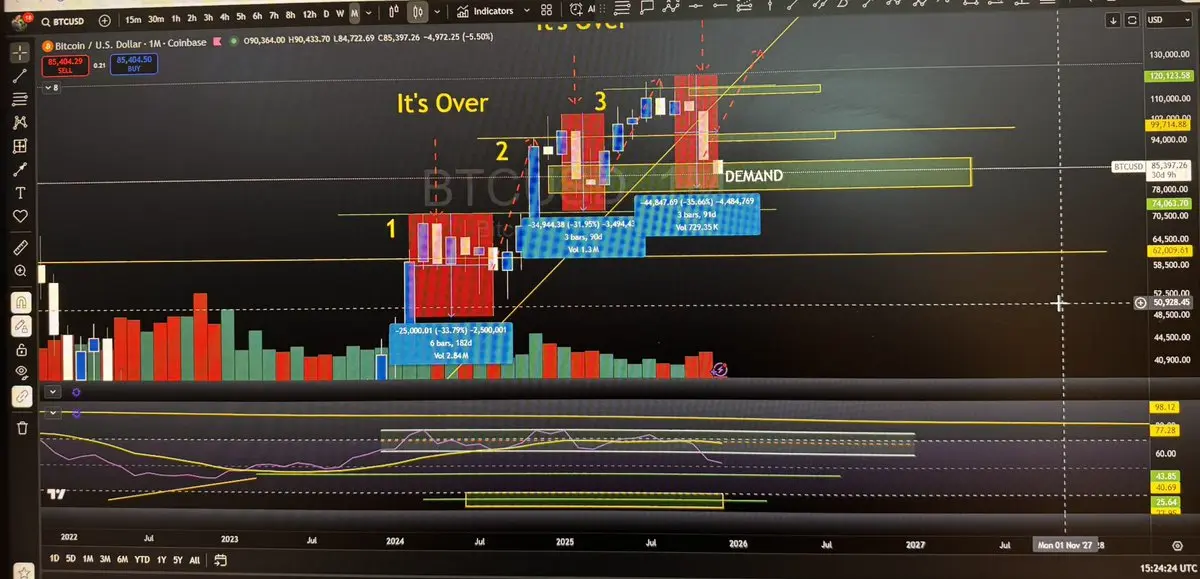This screenshot has width=1200, height=579.
Task: Collapse the indicator legend showing 8
Action: [x=51, y=88]
